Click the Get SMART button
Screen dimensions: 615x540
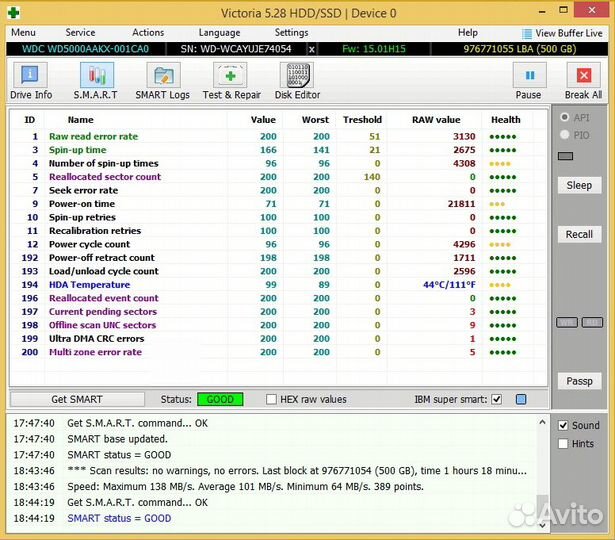(x=77, y=399)
